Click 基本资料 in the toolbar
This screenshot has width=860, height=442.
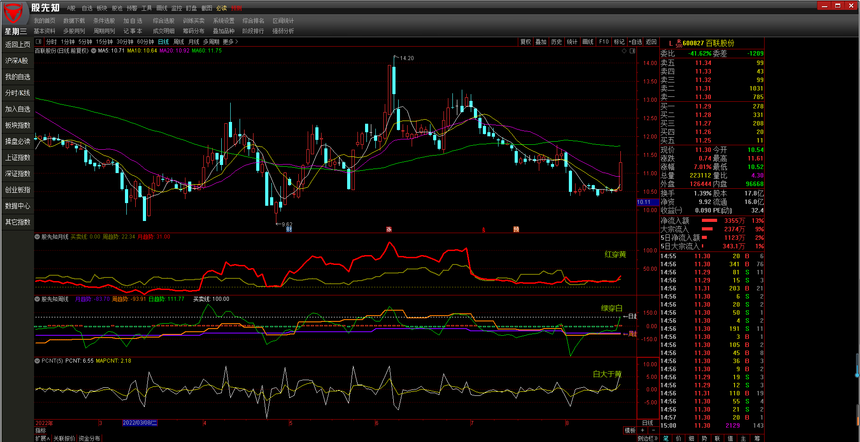[x=44, y=31]
